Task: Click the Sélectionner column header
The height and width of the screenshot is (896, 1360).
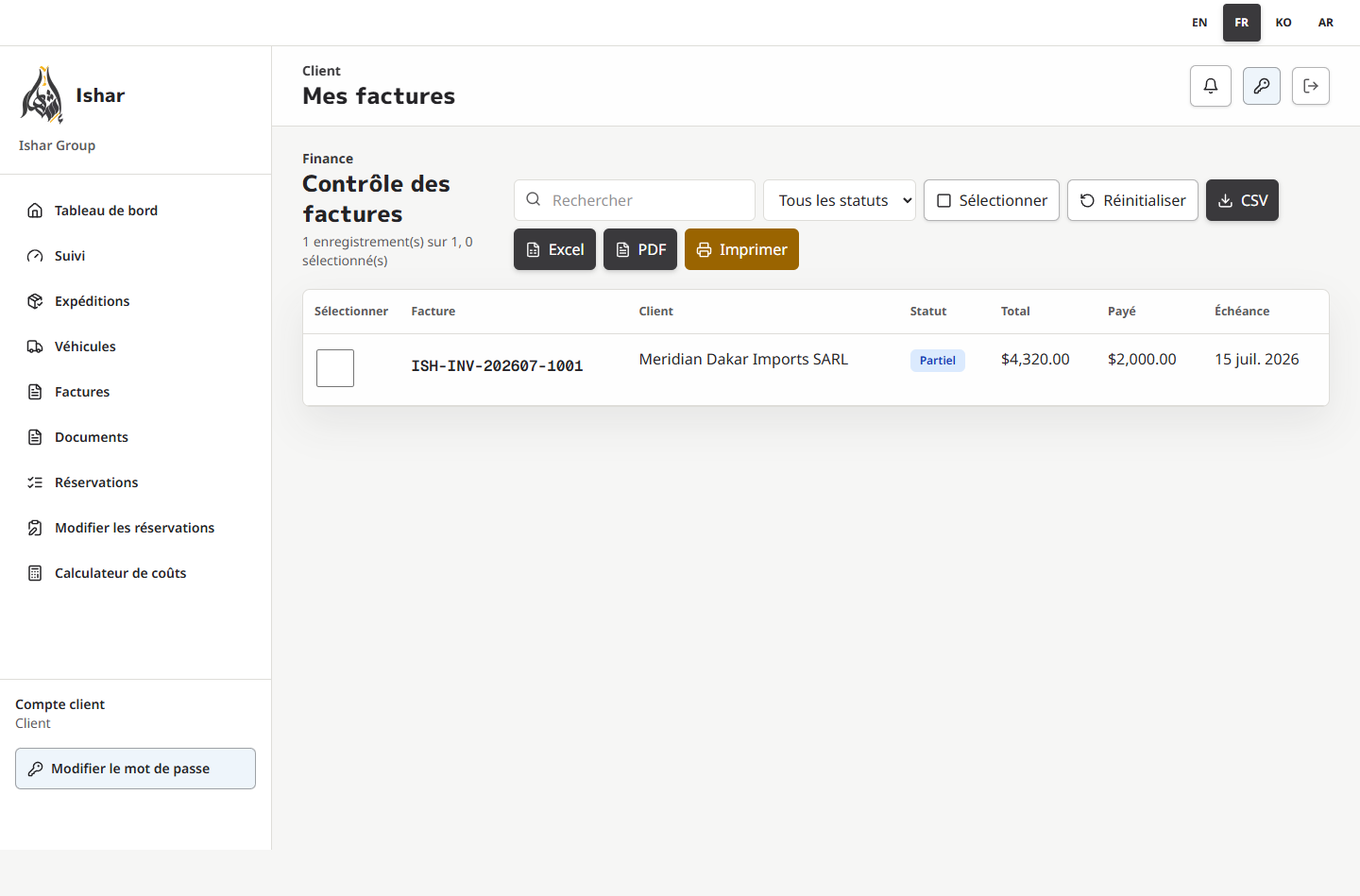Action: click(x=351, y=311)
